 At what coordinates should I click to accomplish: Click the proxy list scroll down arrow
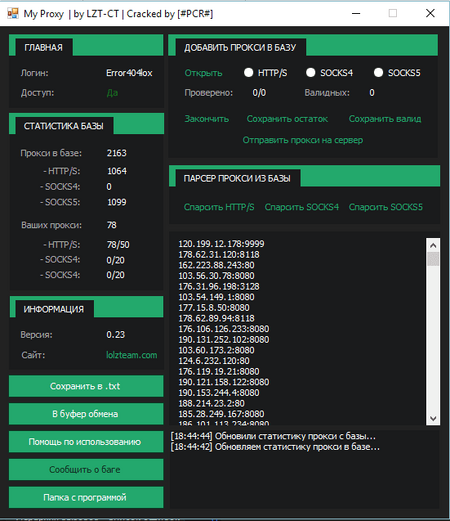click(x=433, y=418)
